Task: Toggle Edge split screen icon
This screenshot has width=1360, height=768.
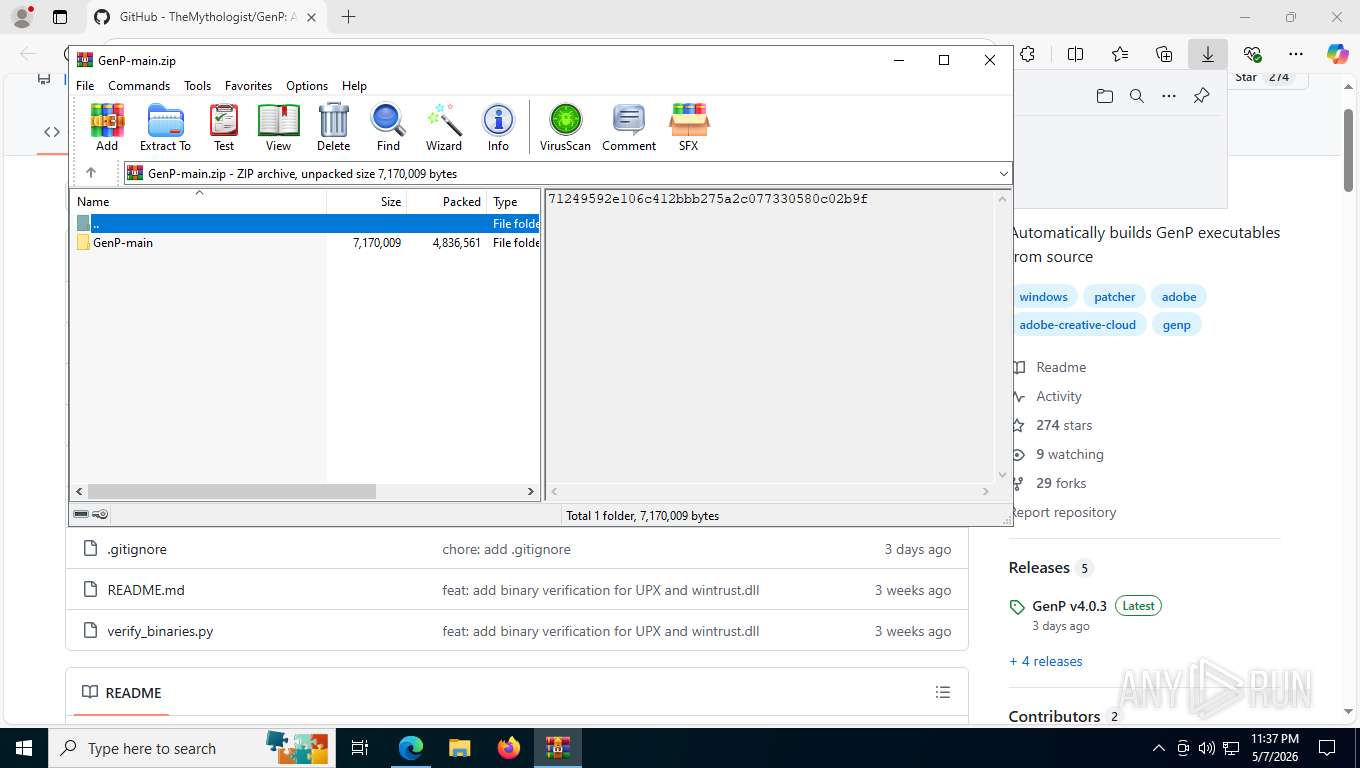Action: pyautogui.click(x=1076, y=54)
